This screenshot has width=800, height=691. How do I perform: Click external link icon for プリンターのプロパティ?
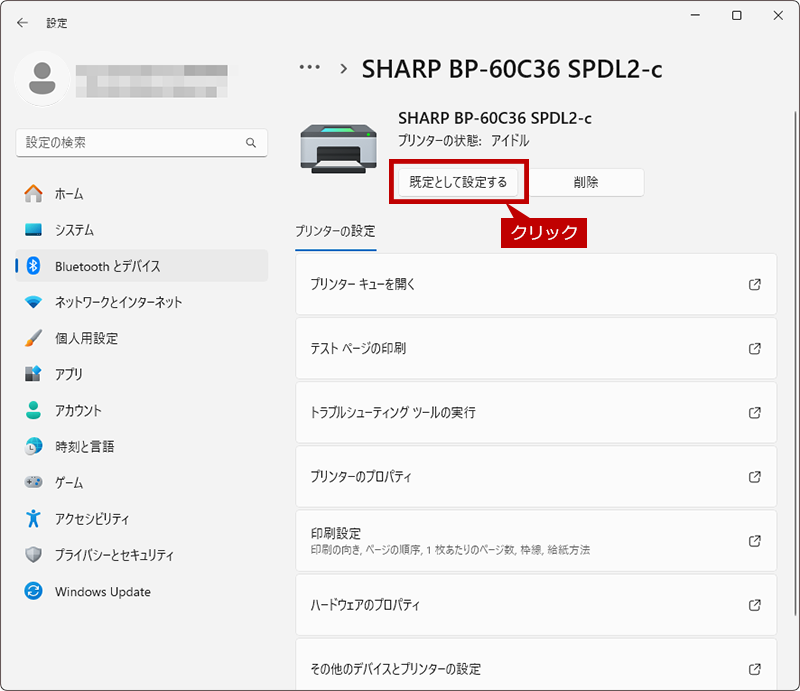pos(755,477)
